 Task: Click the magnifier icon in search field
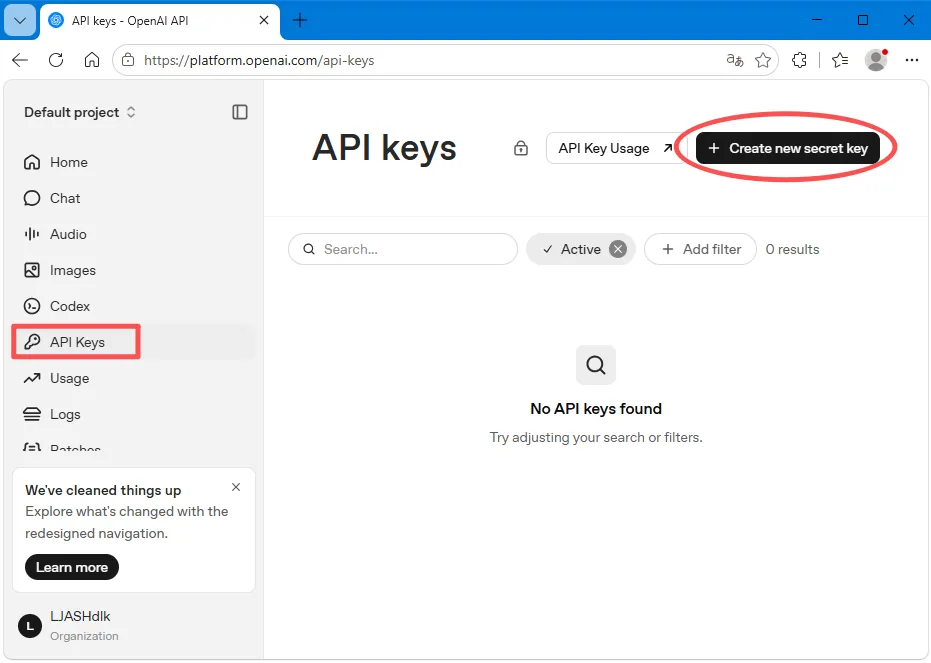click(x=309, y=249)
